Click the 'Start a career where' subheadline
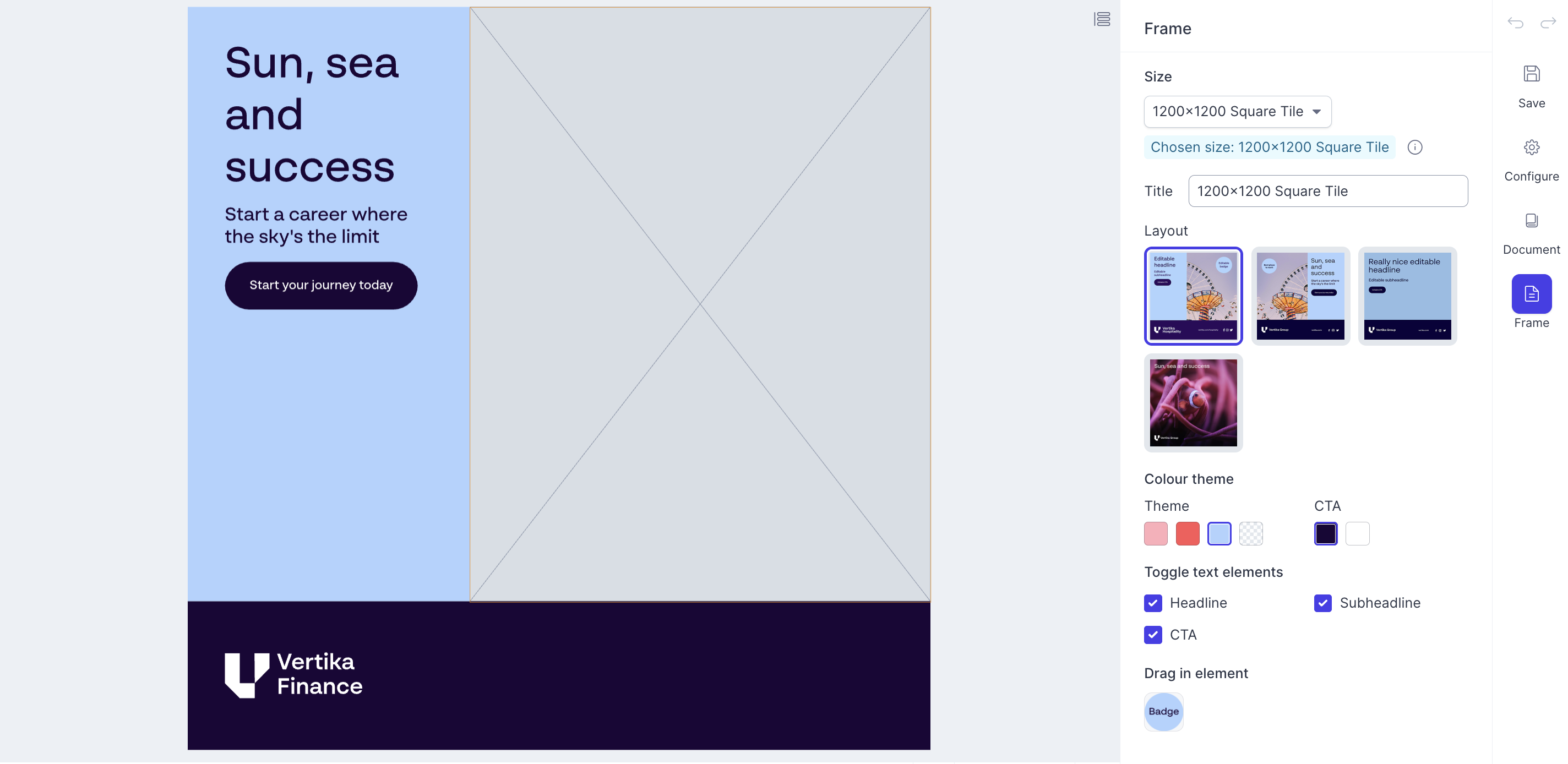 tap(316, 225)
